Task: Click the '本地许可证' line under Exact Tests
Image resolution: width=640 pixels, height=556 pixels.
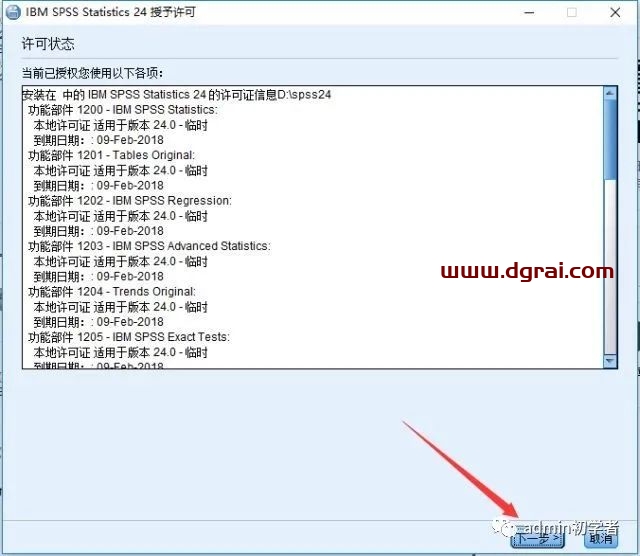Action: 121,352
